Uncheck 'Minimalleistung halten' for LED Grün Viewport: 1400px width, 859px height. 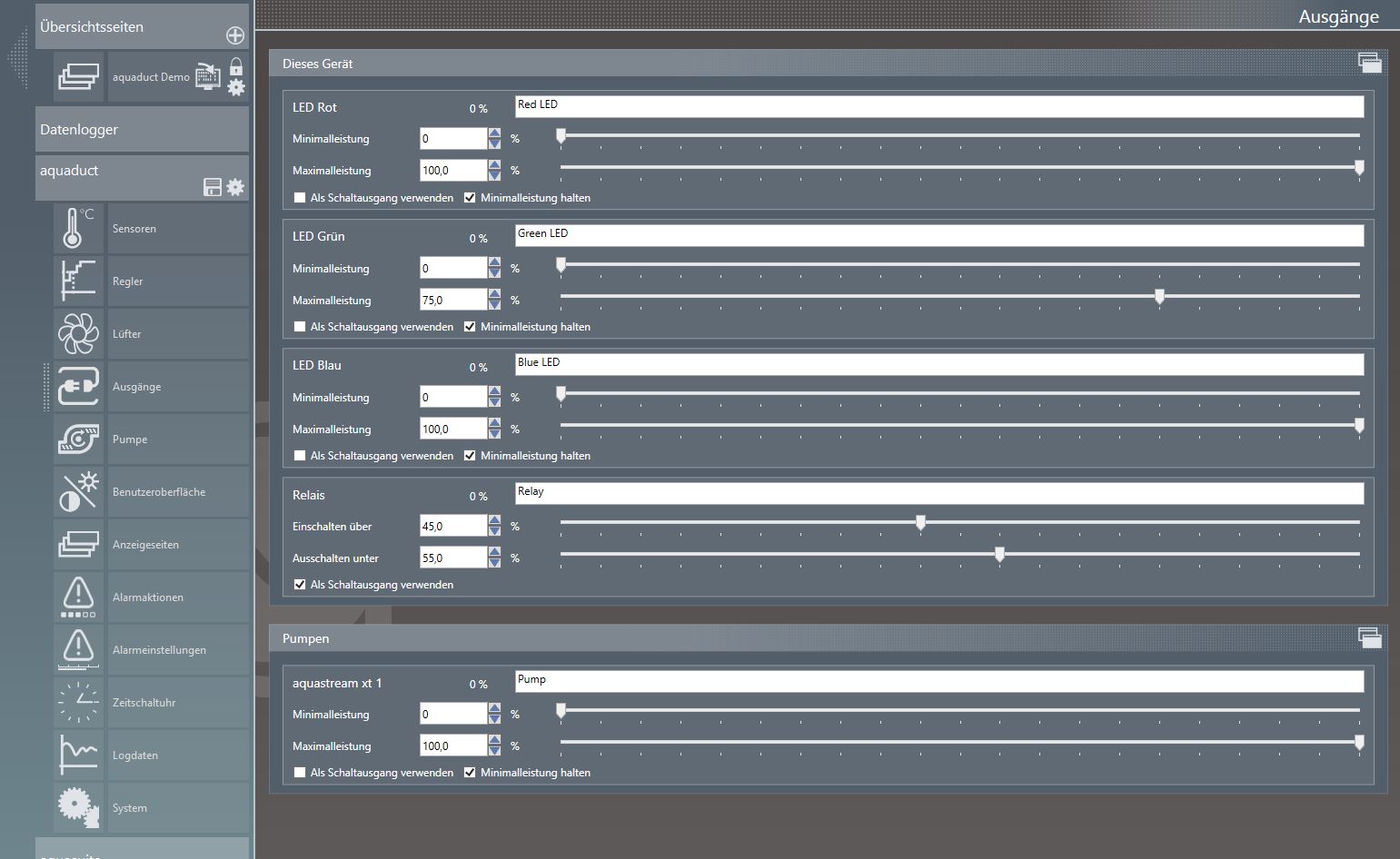[x=470, y=327]
